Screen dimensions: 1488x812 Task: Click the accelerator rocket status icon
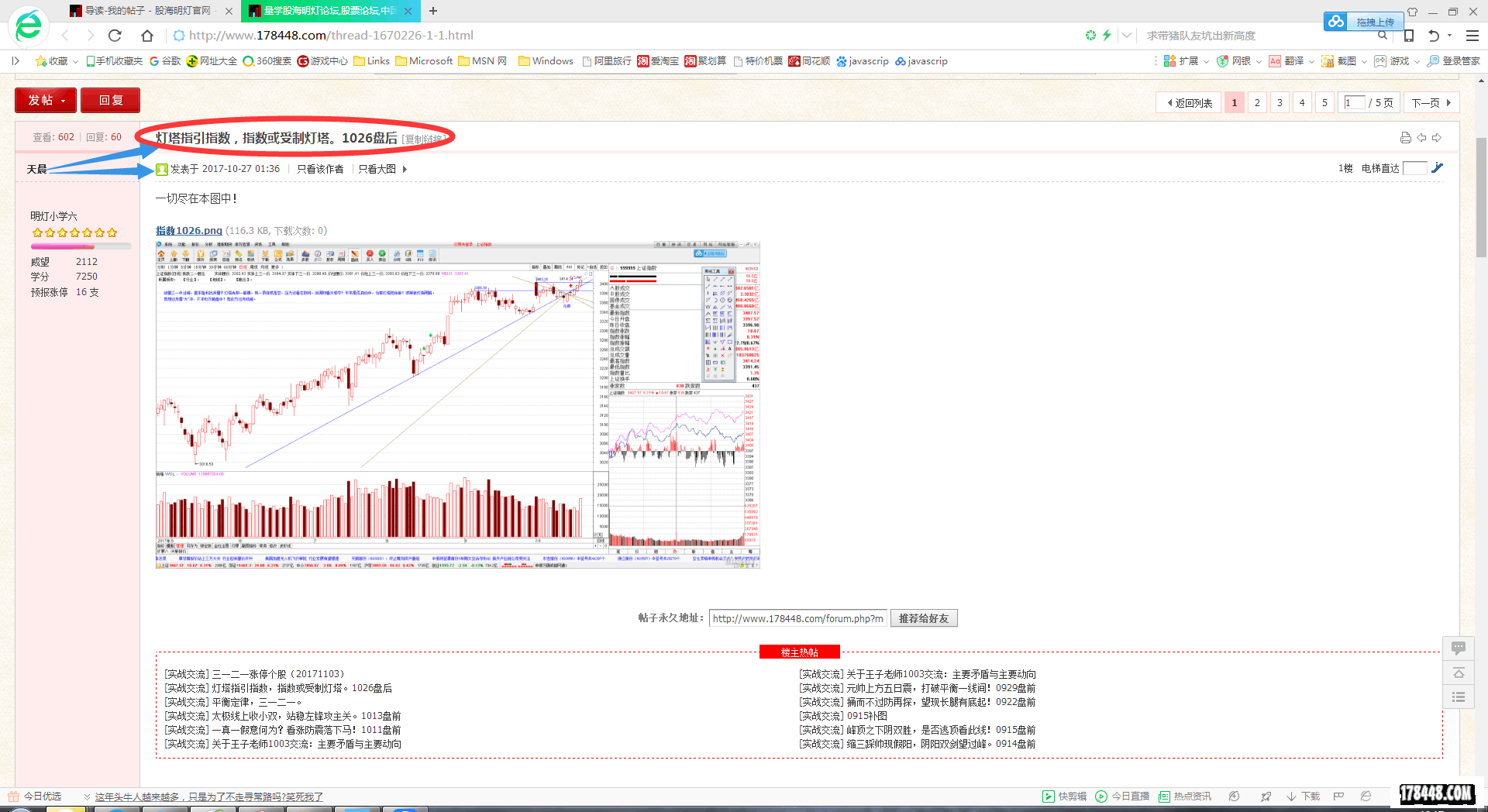(1266, 797)
